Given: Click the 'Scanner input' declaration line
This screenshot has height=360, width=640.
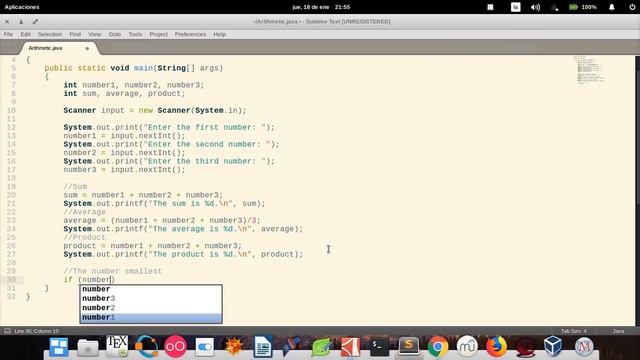Looking at the screenshot, I should [155, 110].
